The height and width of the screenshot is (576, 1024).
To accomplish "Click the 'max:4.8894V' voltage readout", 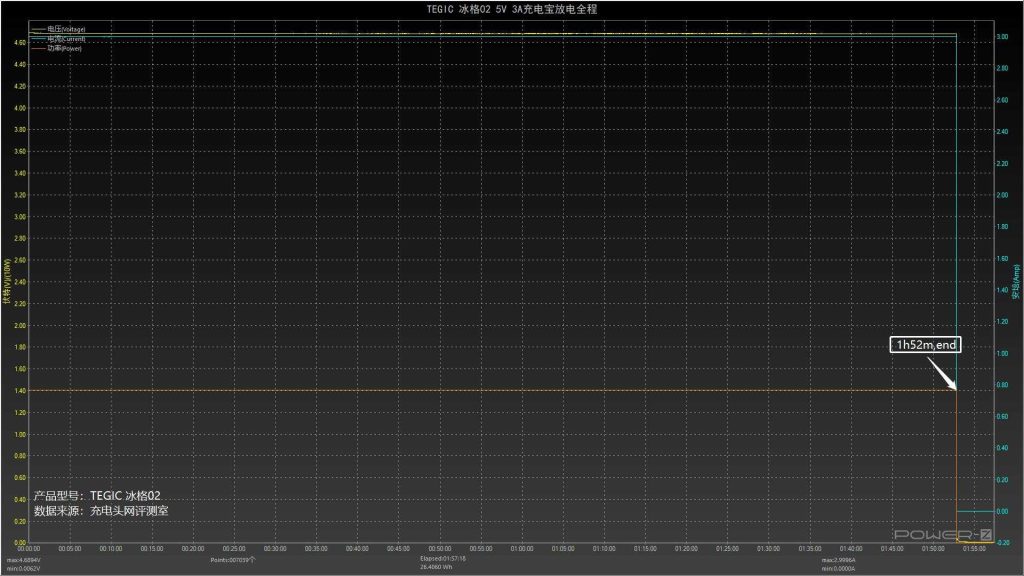I will 24,560.
